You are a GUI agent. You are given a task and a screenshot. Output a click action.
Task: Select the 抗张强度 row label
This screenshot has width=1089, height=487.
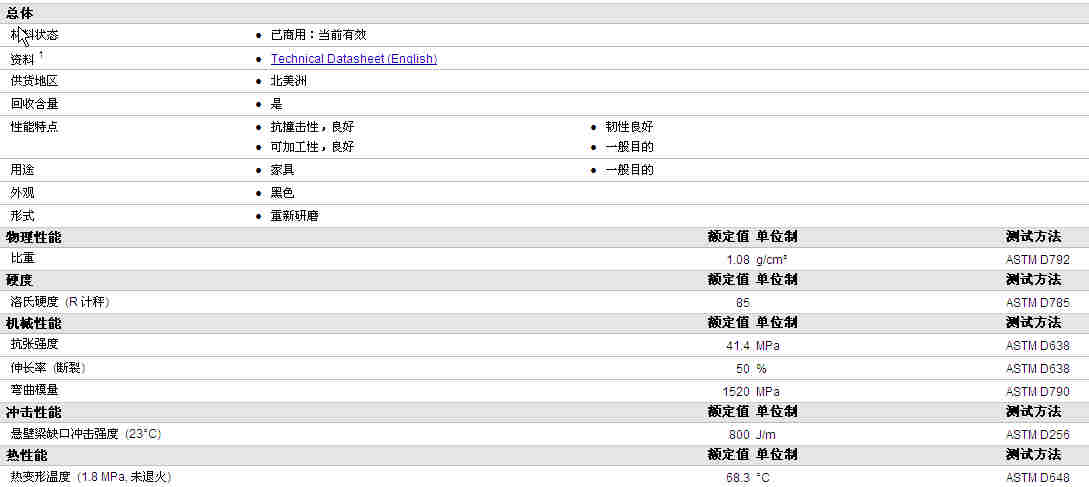tap(34, 344)
